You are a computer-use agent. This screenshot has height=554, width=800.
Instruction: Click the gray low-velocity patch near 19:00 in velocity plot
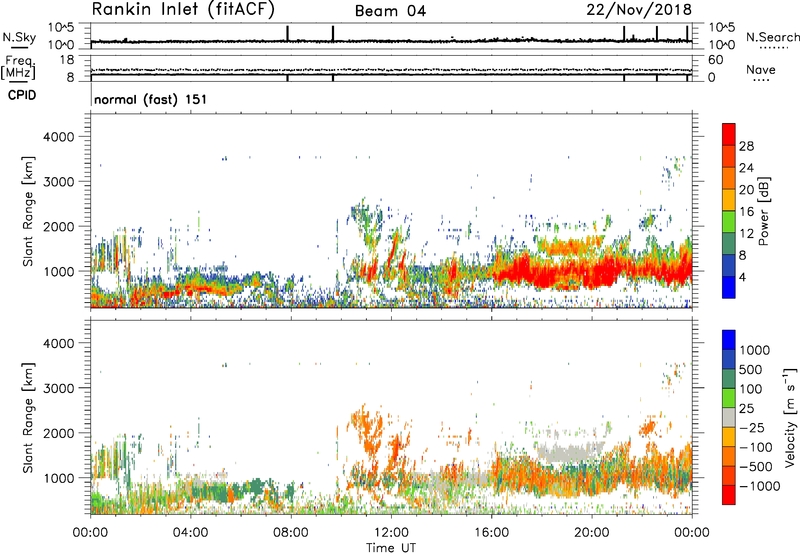click(x=570, y=452)
